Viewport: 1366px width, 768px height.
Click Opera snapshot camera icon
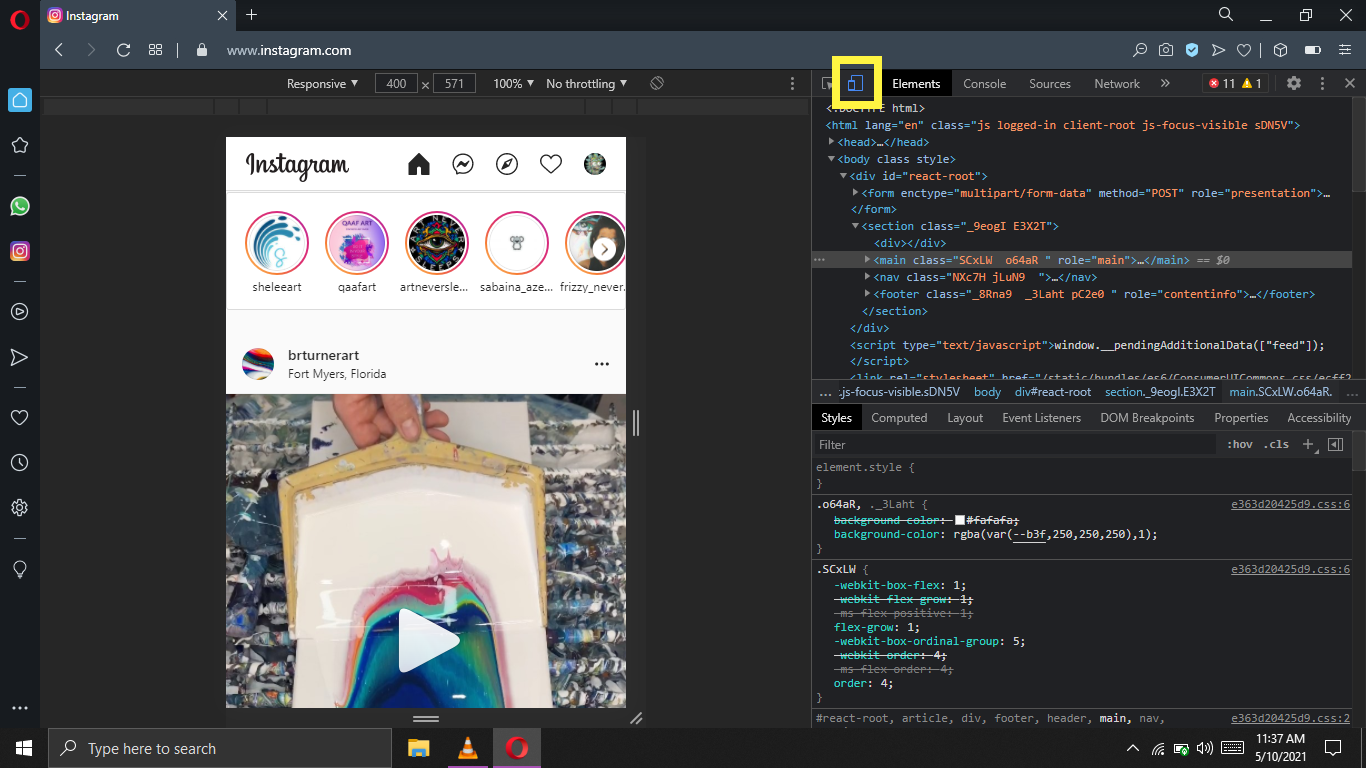coord(1166,50)
